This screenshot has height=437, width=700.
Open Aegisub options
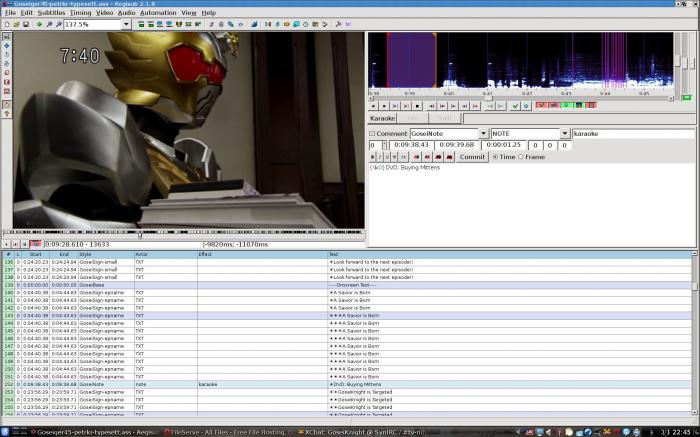coord(338,24)
